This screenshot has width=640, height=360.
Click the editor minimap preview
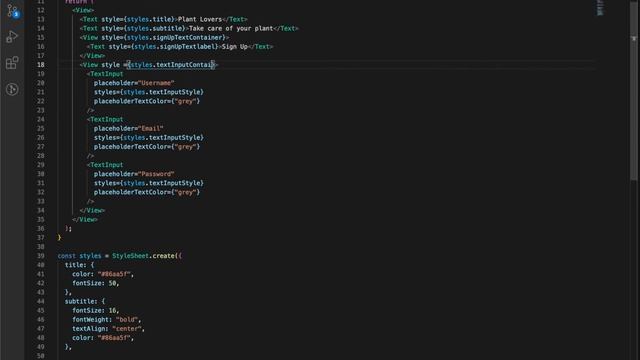click(x=600, y=7)
